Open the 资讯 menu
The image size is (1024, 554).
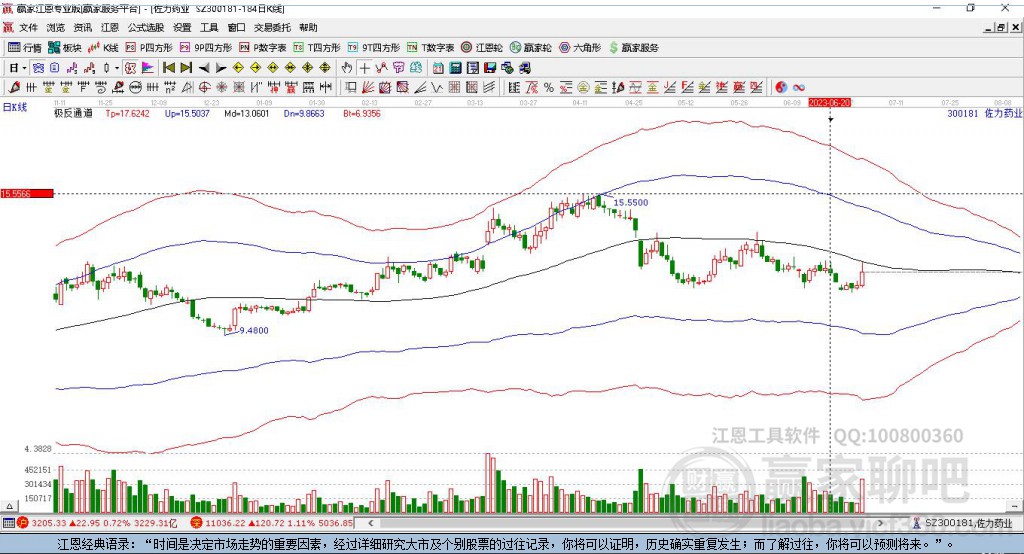(82, 27)
